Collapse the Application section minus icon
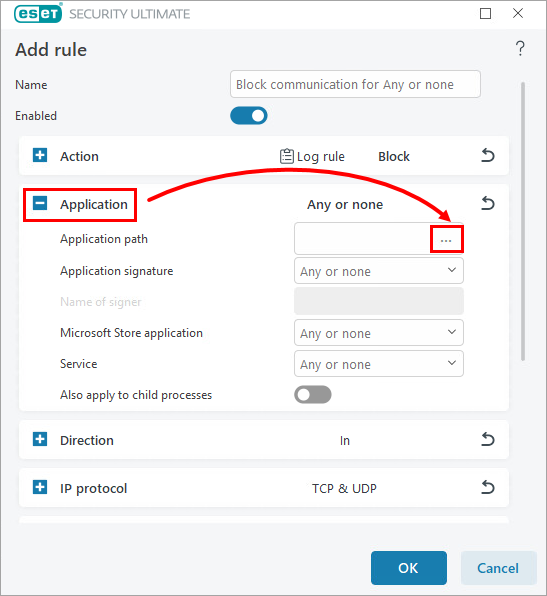This screenshot has height=596, width=547. pyautogui.click(x=40, y=203)
